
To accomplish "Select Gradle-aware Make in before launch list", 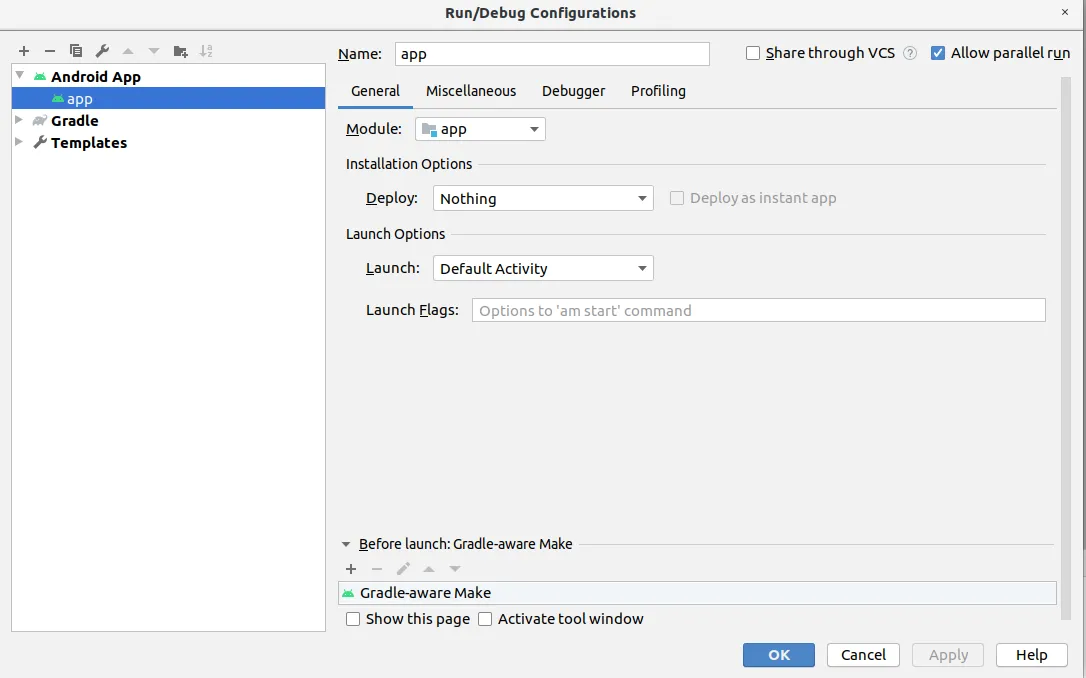I will tap(426, 593).
